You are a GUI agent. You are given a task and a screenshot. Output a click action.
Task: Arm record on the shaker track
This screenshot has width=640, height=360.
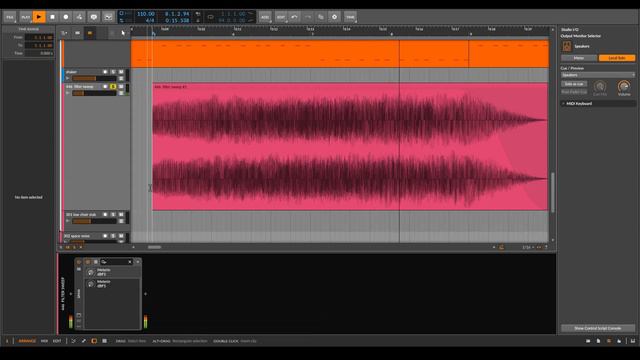pos(105,72)
